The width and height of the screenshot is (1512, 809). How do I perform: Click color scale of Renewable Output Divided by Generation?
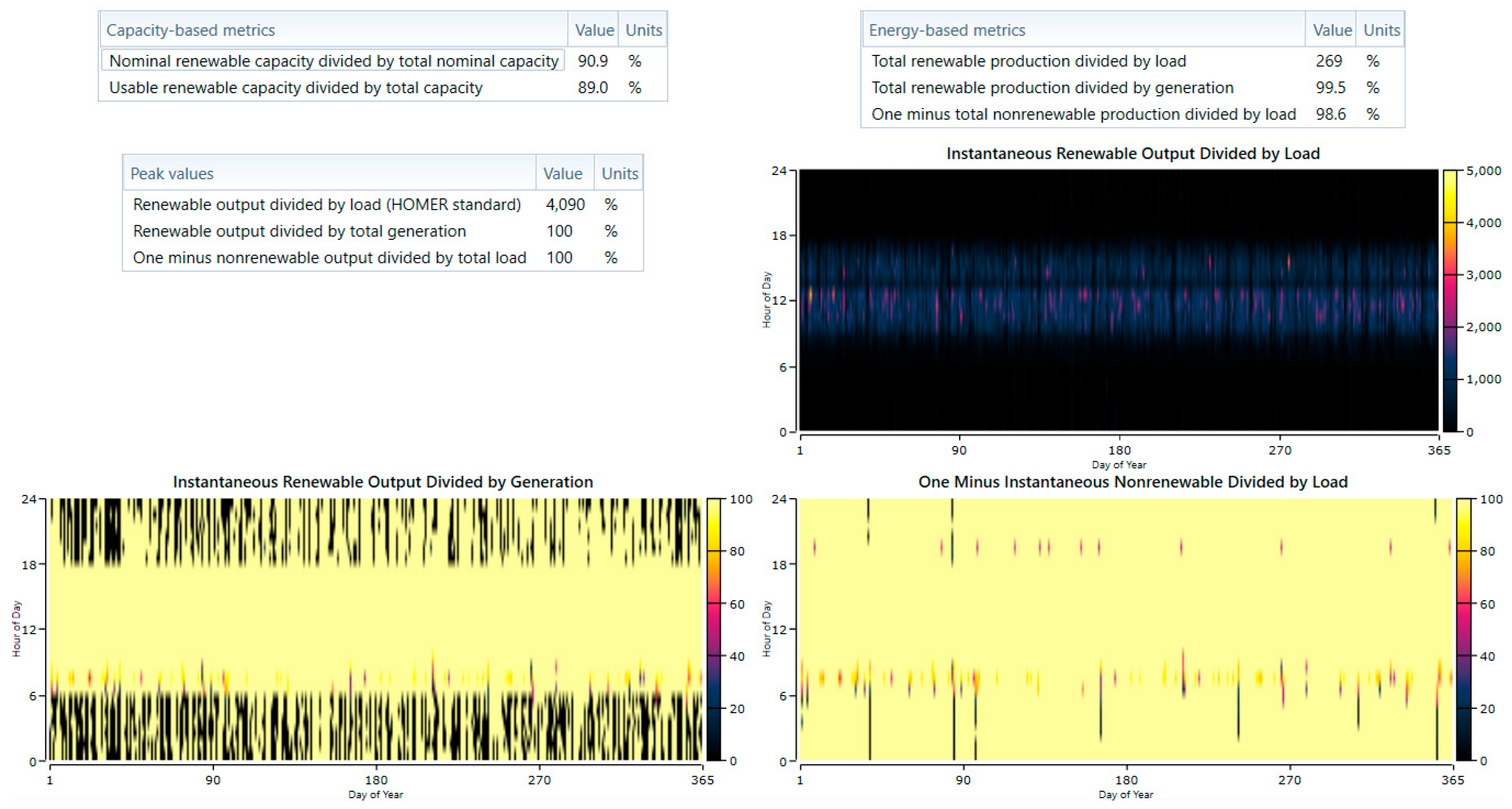(713, 629)
